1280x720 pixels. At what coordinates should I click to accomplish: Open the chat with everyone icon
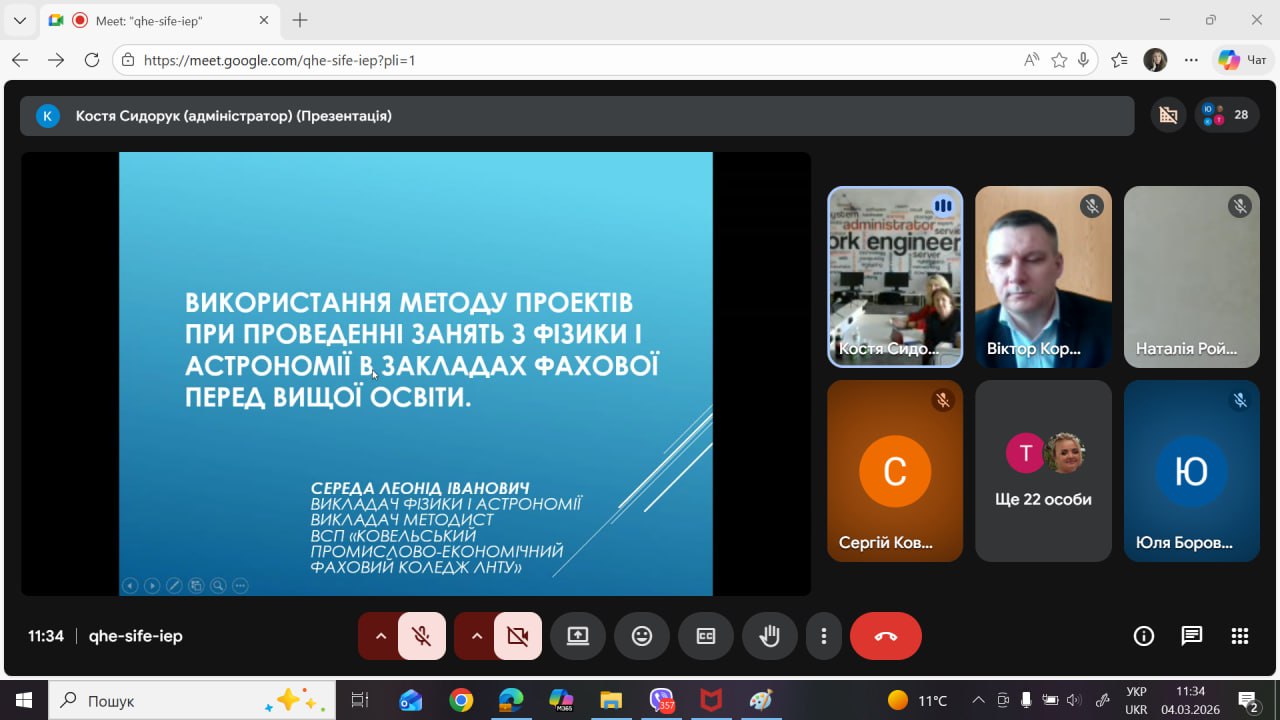point(1192,636)
